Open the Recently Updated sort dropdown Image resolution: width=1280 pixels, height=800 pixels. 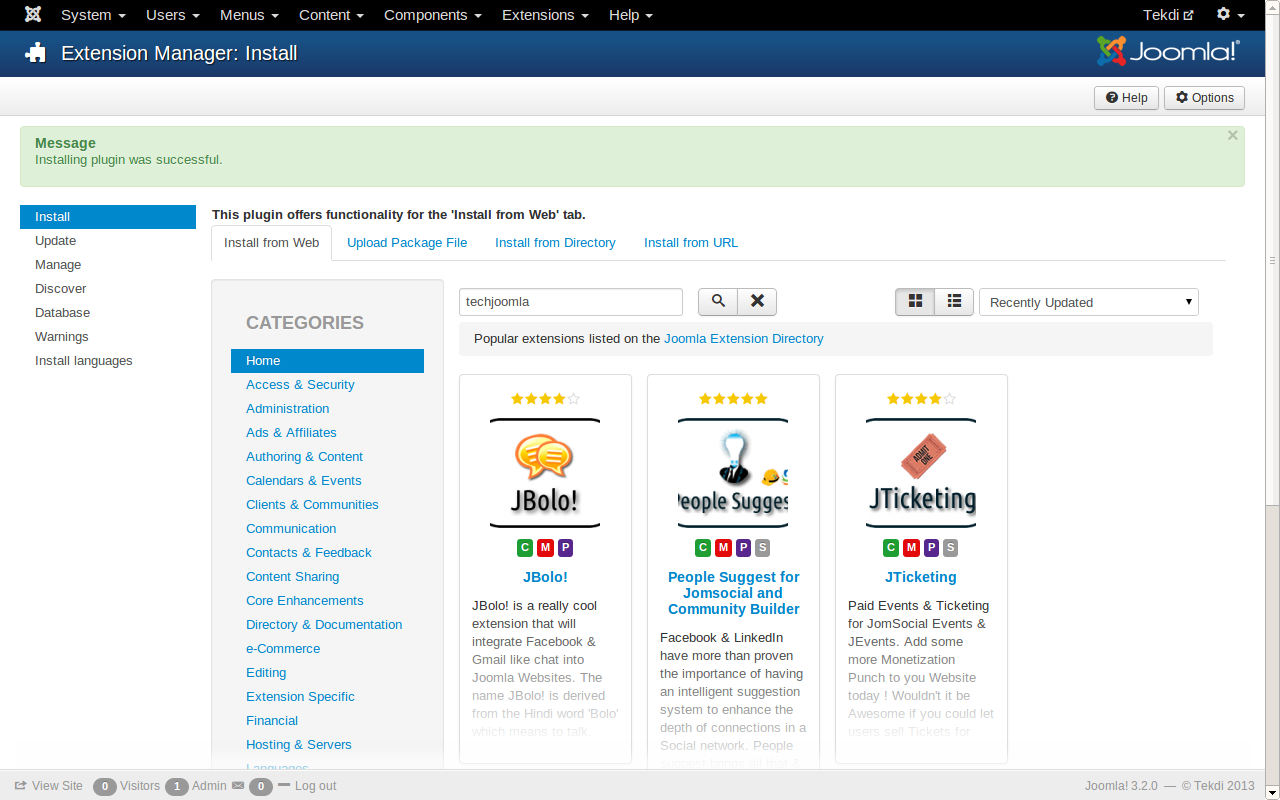tap(1088, 301)
